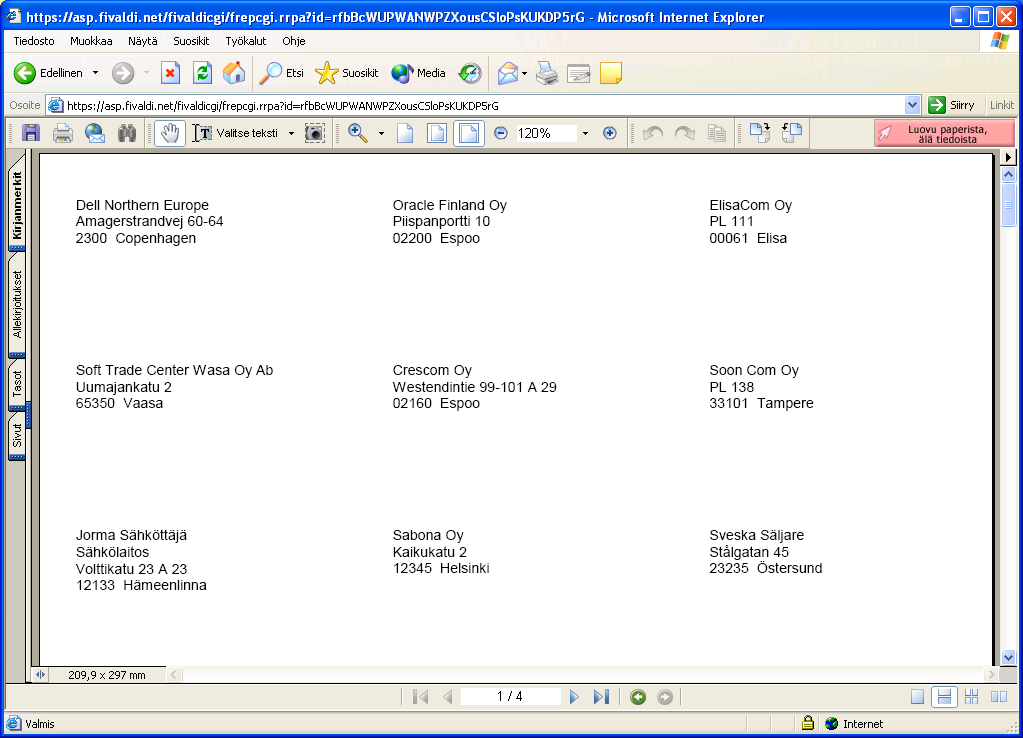Open the Allekirjoitukset side tab
The width and height of the screenshot is (1023, 738).
(x=17, y=305)
